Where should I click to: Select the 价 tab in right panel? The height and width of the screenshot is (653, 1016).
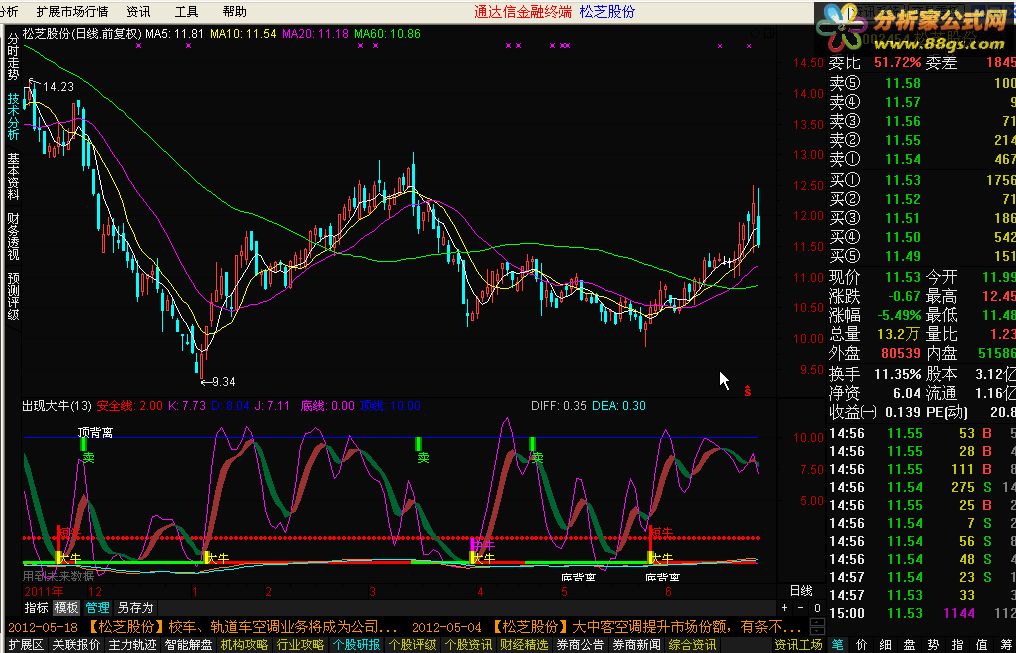pyautogui.click(x=862, y=645)
